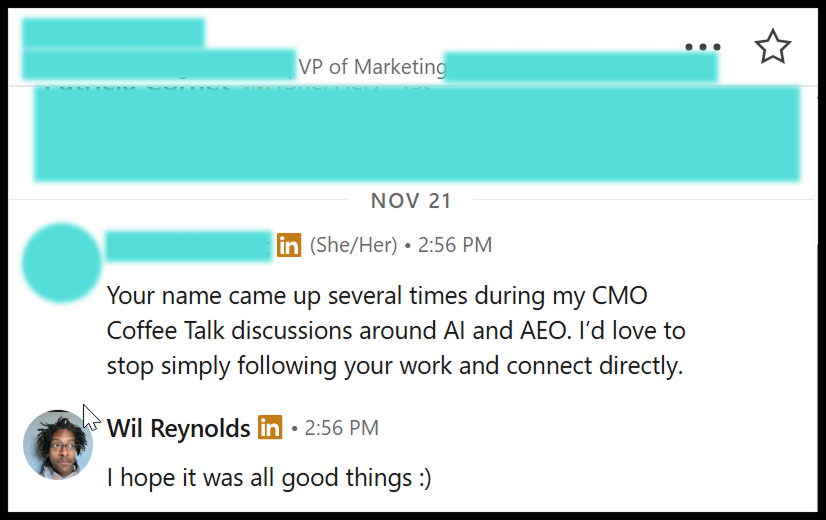Click the NOV 21 date separator
The height and width of the screenshot is (520, 826).
411,201
